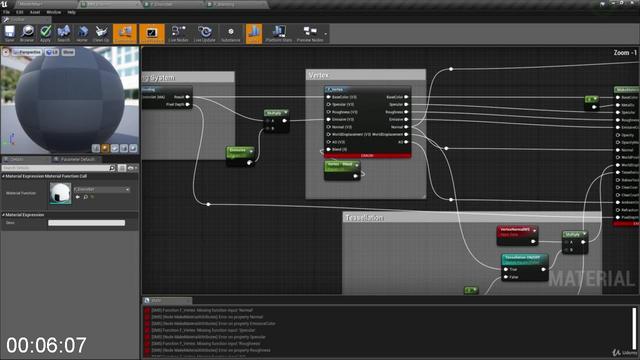Image resolution: width=640 pixels, height=360 pixels.
Task: Open the Material Function asset dropdown
Action: click(102, 189)
